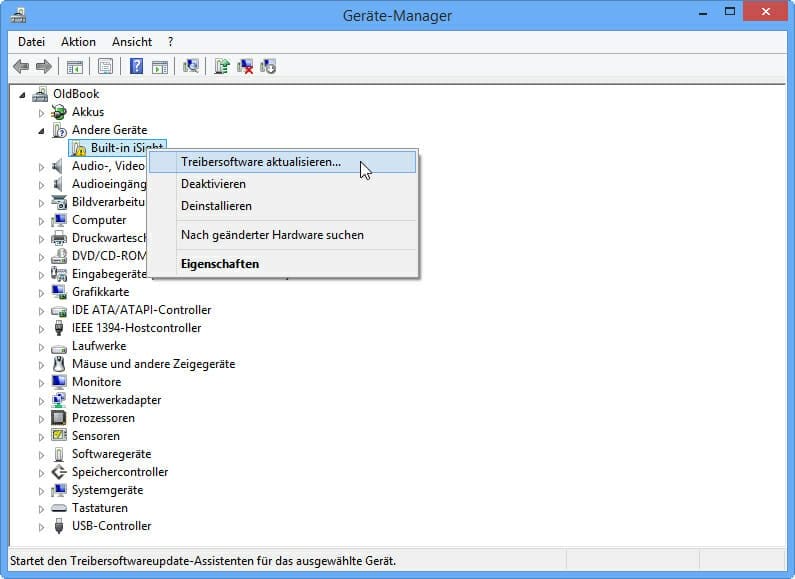Click the update driver software toolbar icon
The width and height of the screenshot is (795, 579).
(x=222, y=67)
